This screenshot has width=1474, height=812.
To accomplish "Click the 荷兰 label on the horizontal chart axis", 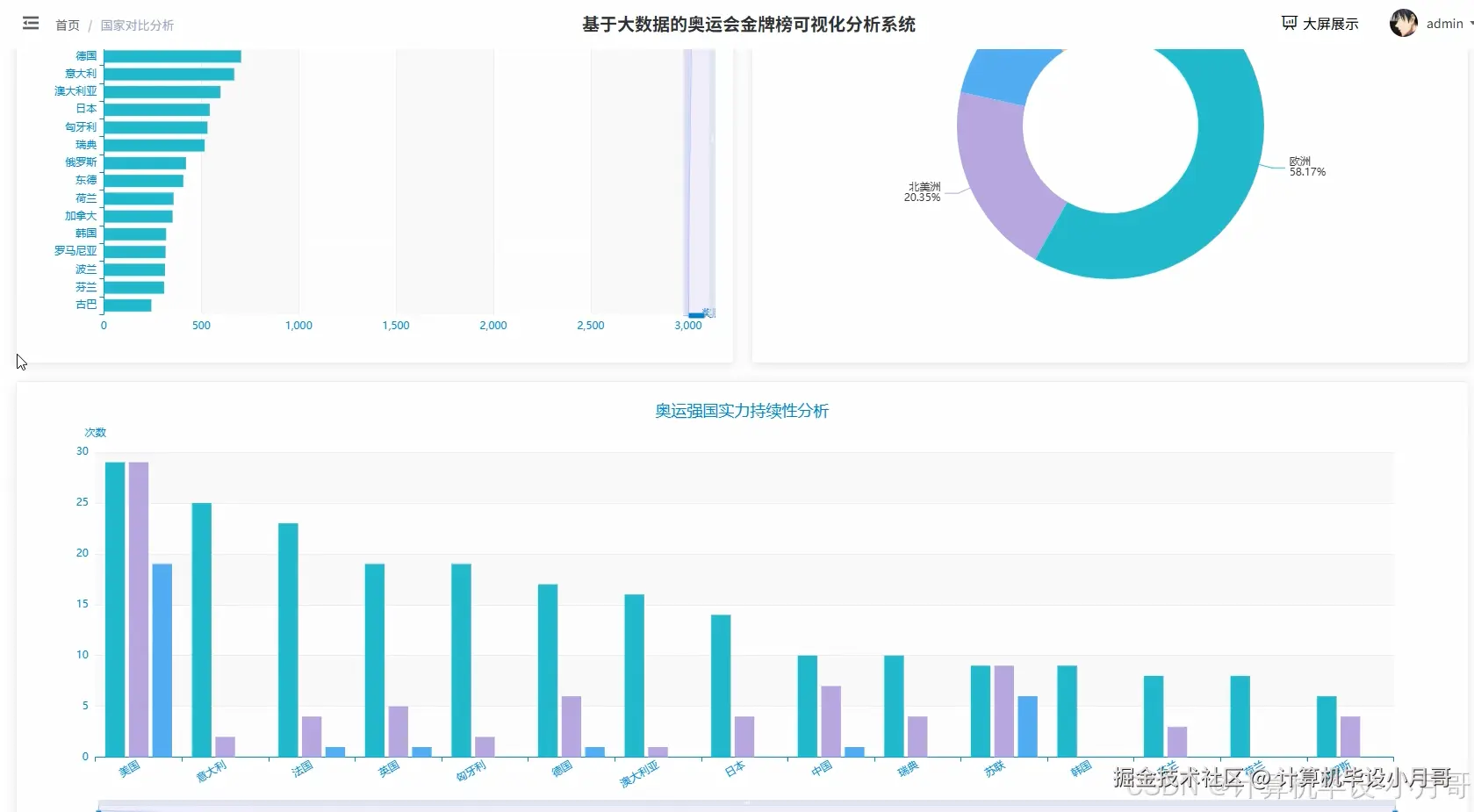I will click(86, 198).
